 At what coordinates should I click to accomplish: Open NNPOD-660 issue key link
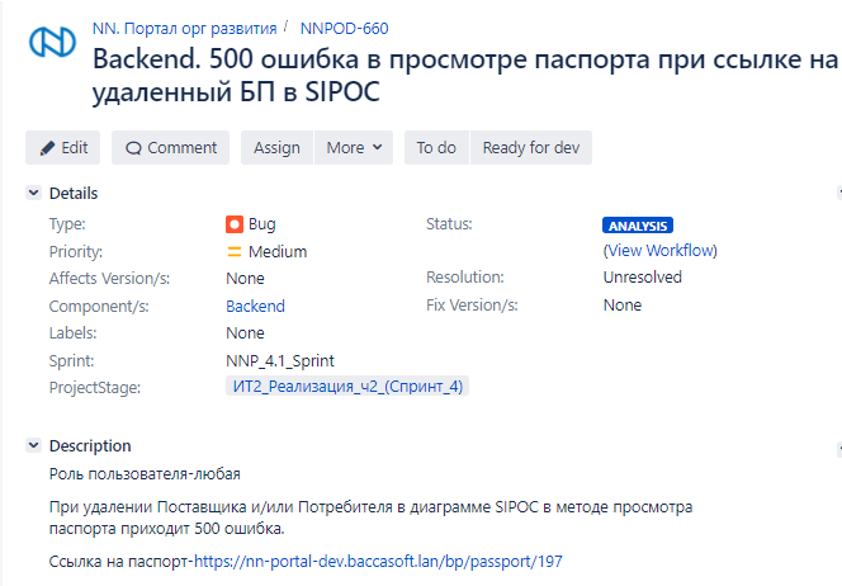click(x=344, y=29)
